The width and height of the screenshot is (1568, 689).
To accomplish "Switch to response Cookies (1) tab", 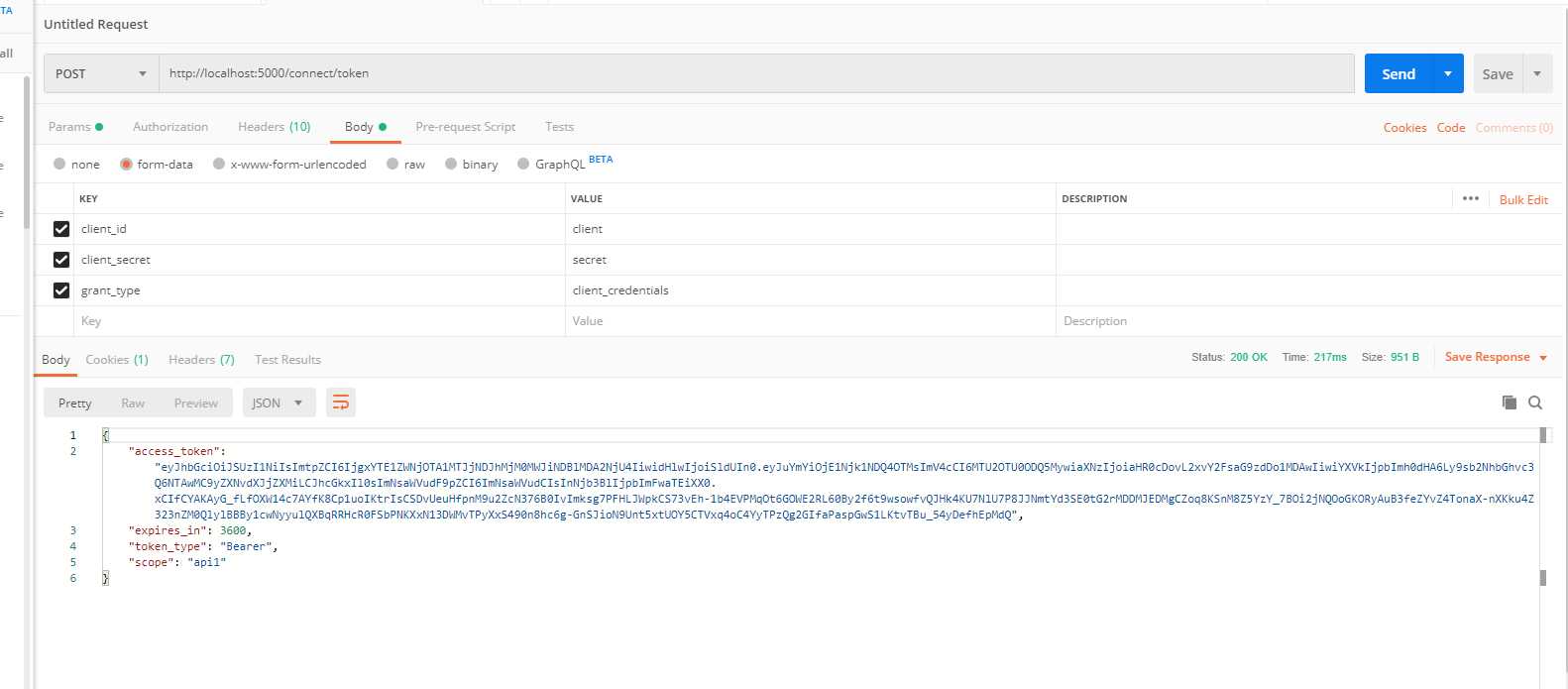I will coord(117,359).
